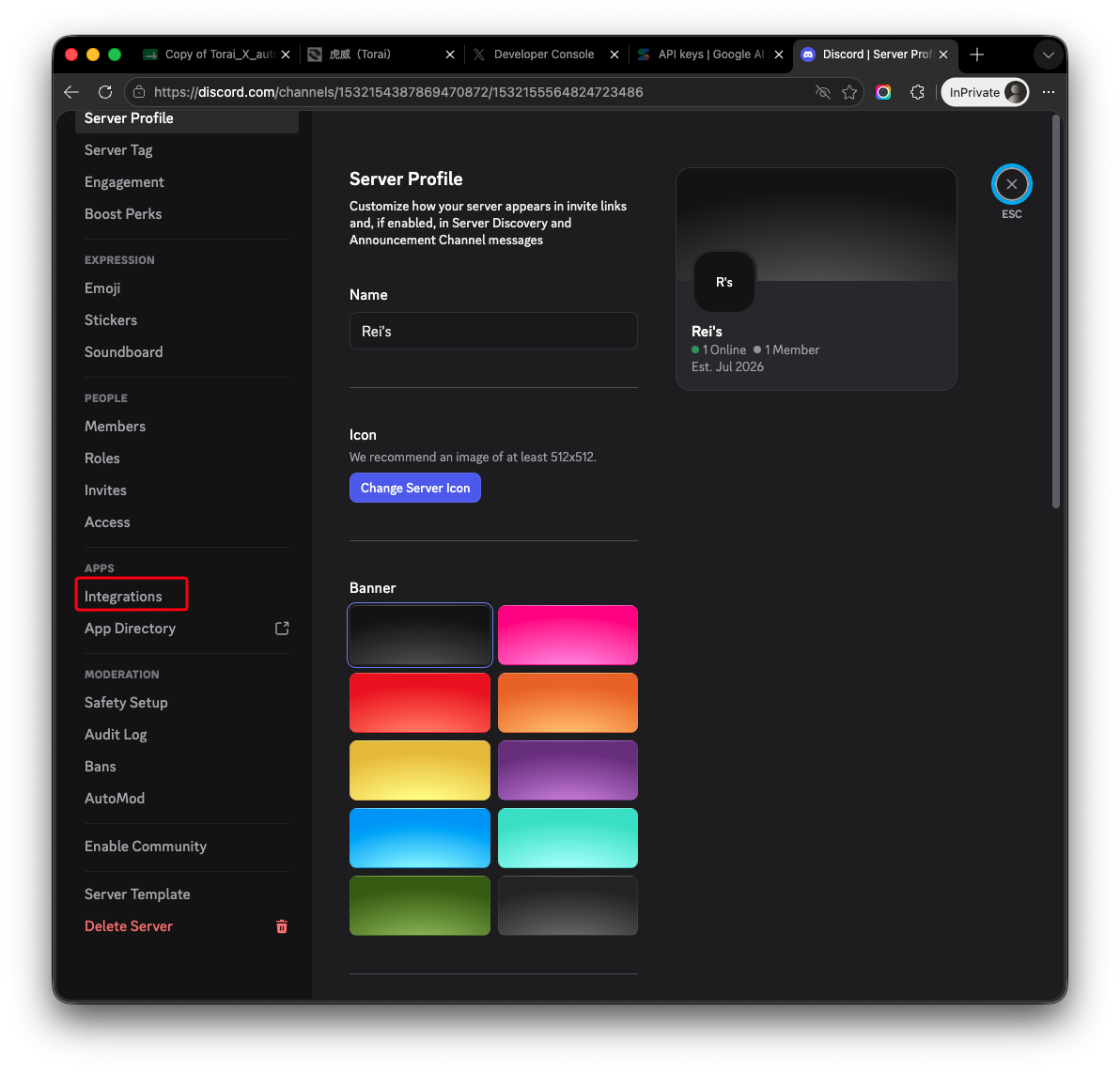Open App Directory external link icon
Viewport: 1120px width, 1073px height.
(x=282, y=628)
